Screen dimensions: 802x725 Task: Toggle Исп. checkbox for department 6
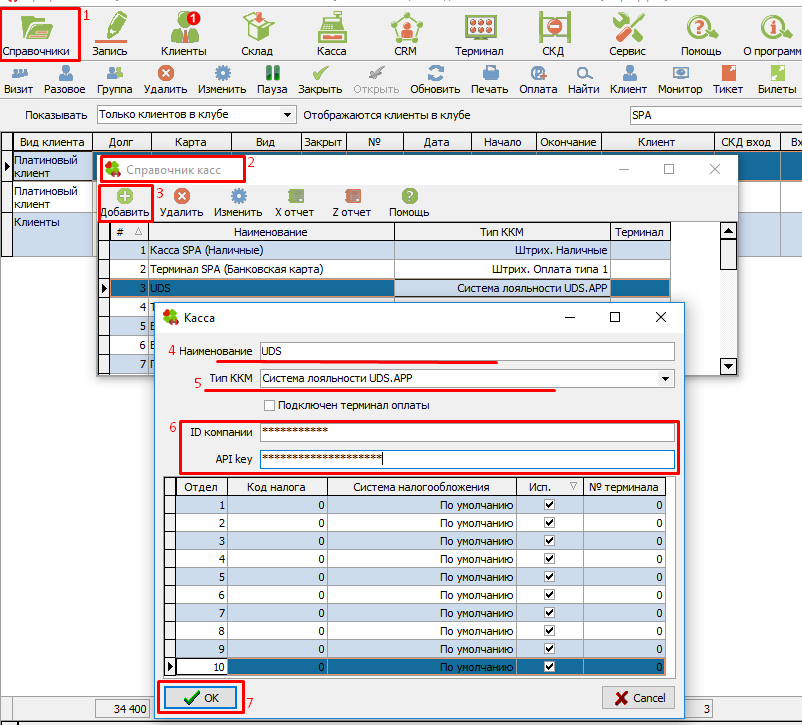point(549,595)
